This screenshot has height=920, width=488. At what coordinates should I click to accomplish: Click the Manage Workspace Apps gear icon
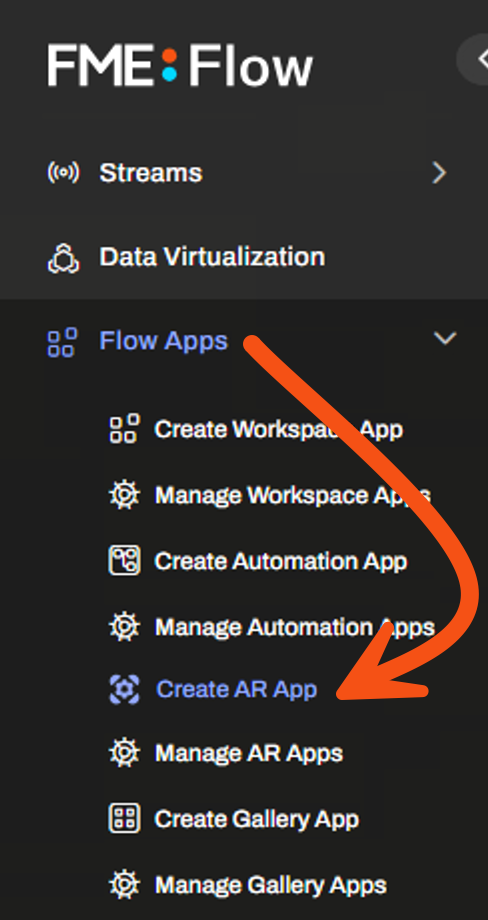pos(124,495)
